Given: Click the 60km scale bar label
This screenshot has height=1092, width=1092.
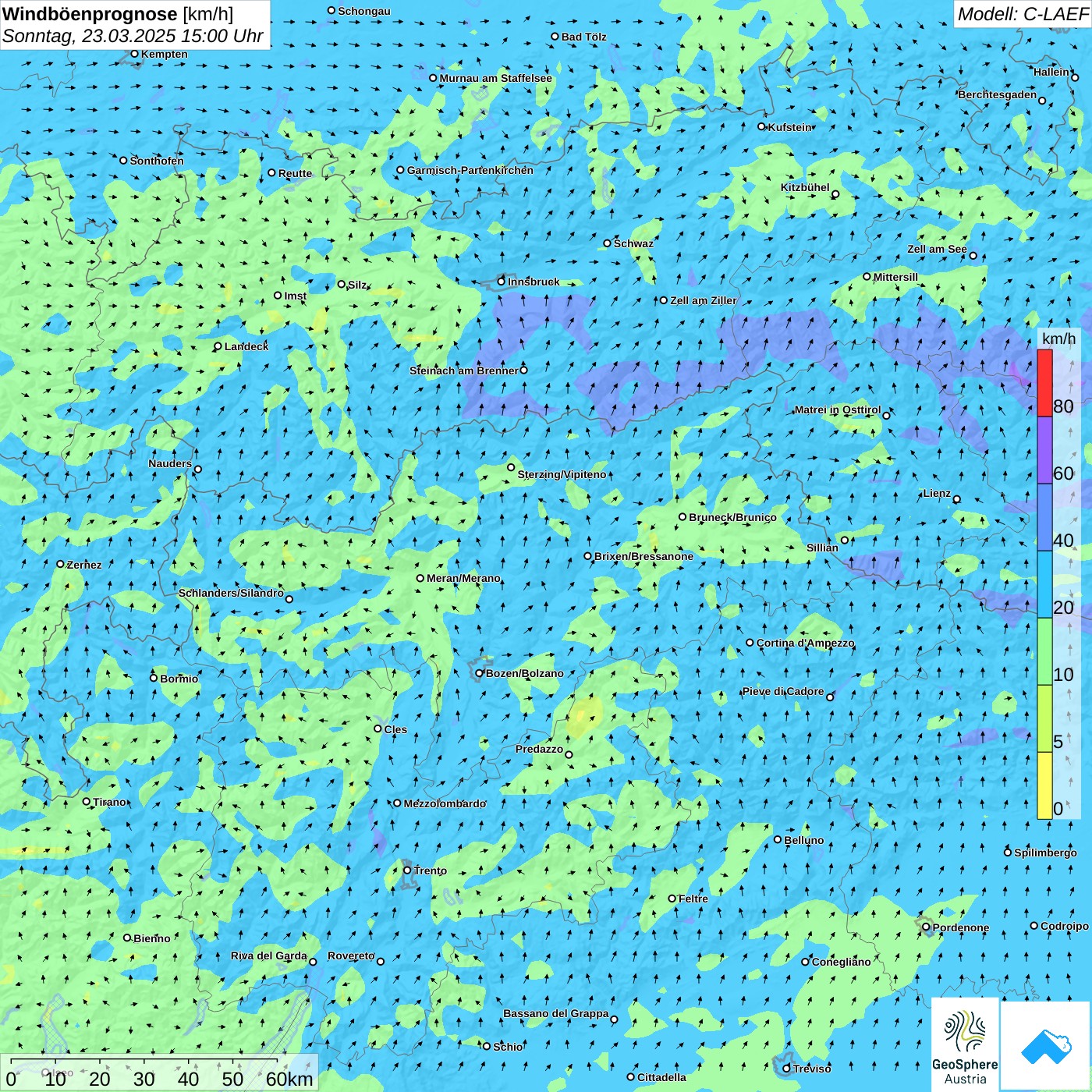Looking at the screenshot, I should tap(289, 1079).
